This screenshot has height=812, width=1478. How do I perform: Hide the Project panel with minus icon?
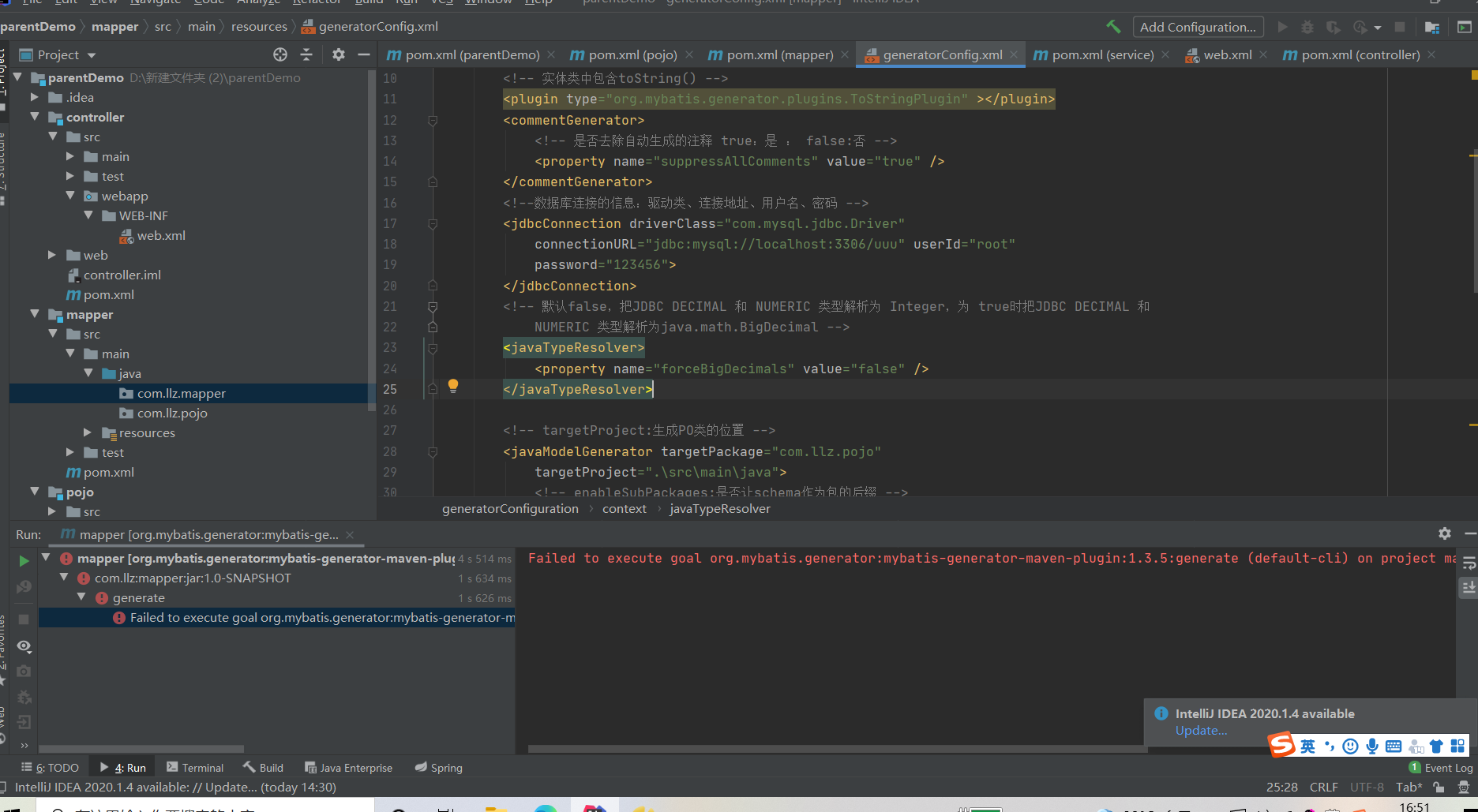tap(363, 54)
